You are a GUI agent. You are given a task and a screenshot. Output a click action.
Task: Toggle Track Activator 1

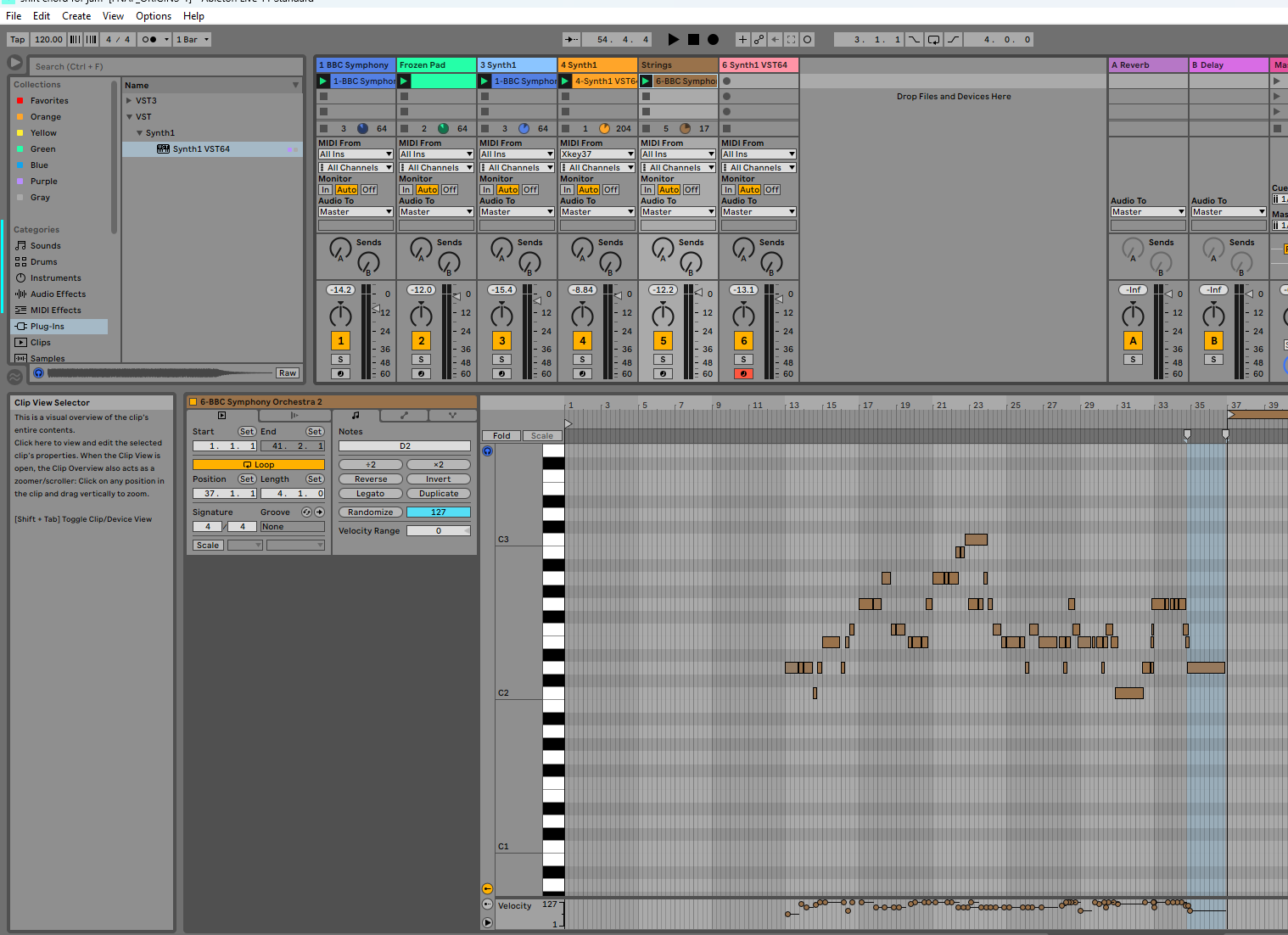(x=340, y=340)
